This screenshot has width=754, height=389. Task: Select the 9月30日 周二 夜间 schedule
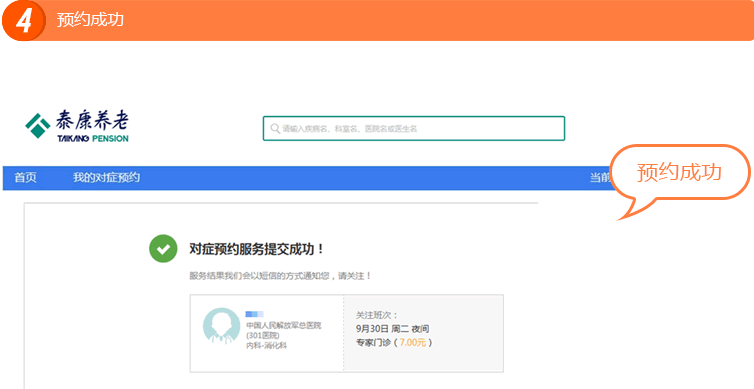point(392,329)
